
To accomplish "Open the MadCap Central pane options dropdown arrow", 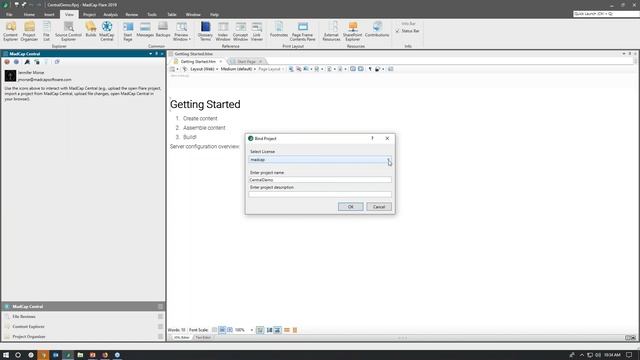I will (151, 54).
